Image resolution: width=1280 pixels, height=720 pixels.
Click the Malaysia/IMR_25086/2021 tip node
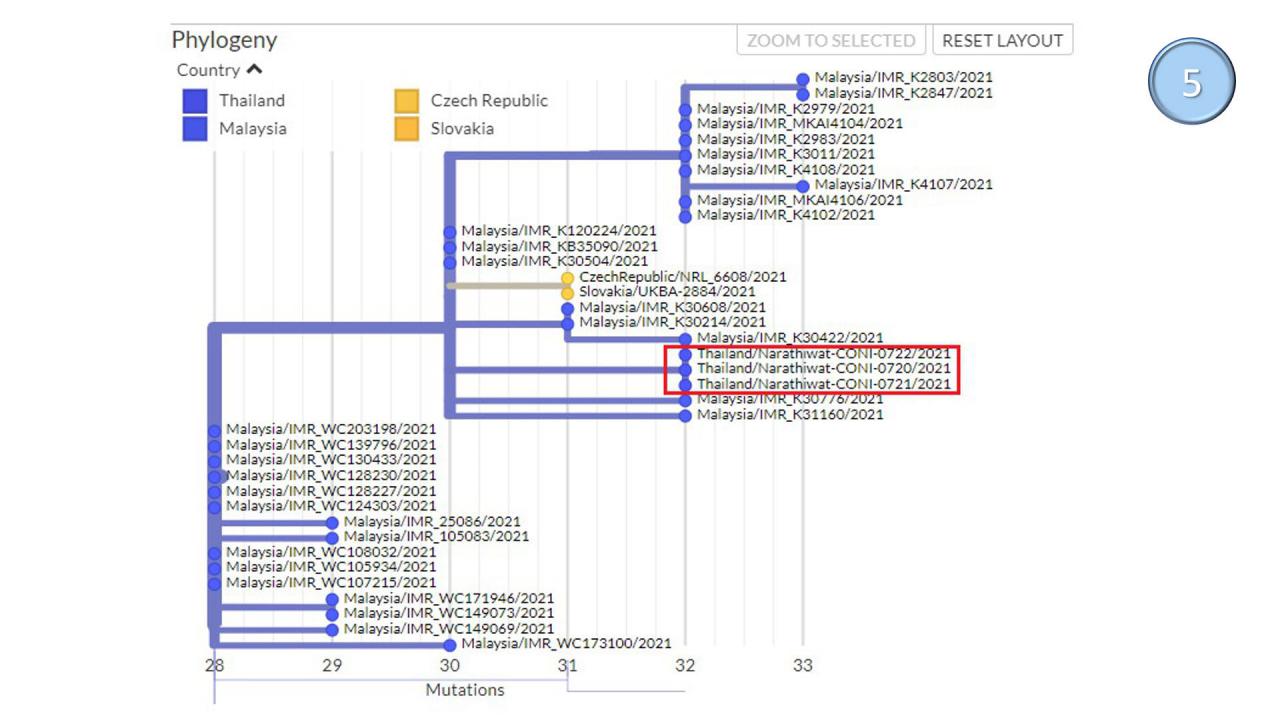(x=332, y=522)
